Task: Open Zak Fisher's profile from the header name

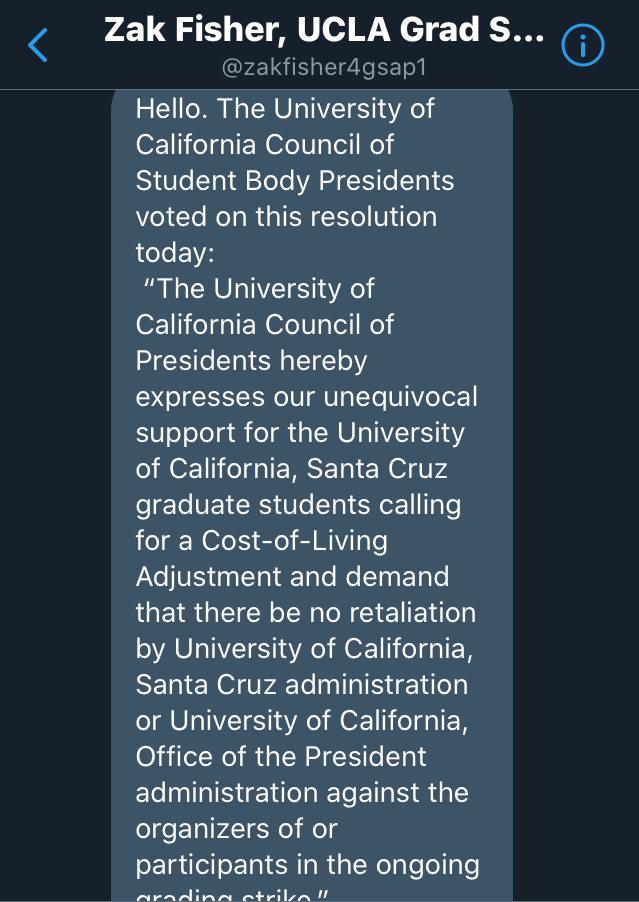Action: point(324,32)
